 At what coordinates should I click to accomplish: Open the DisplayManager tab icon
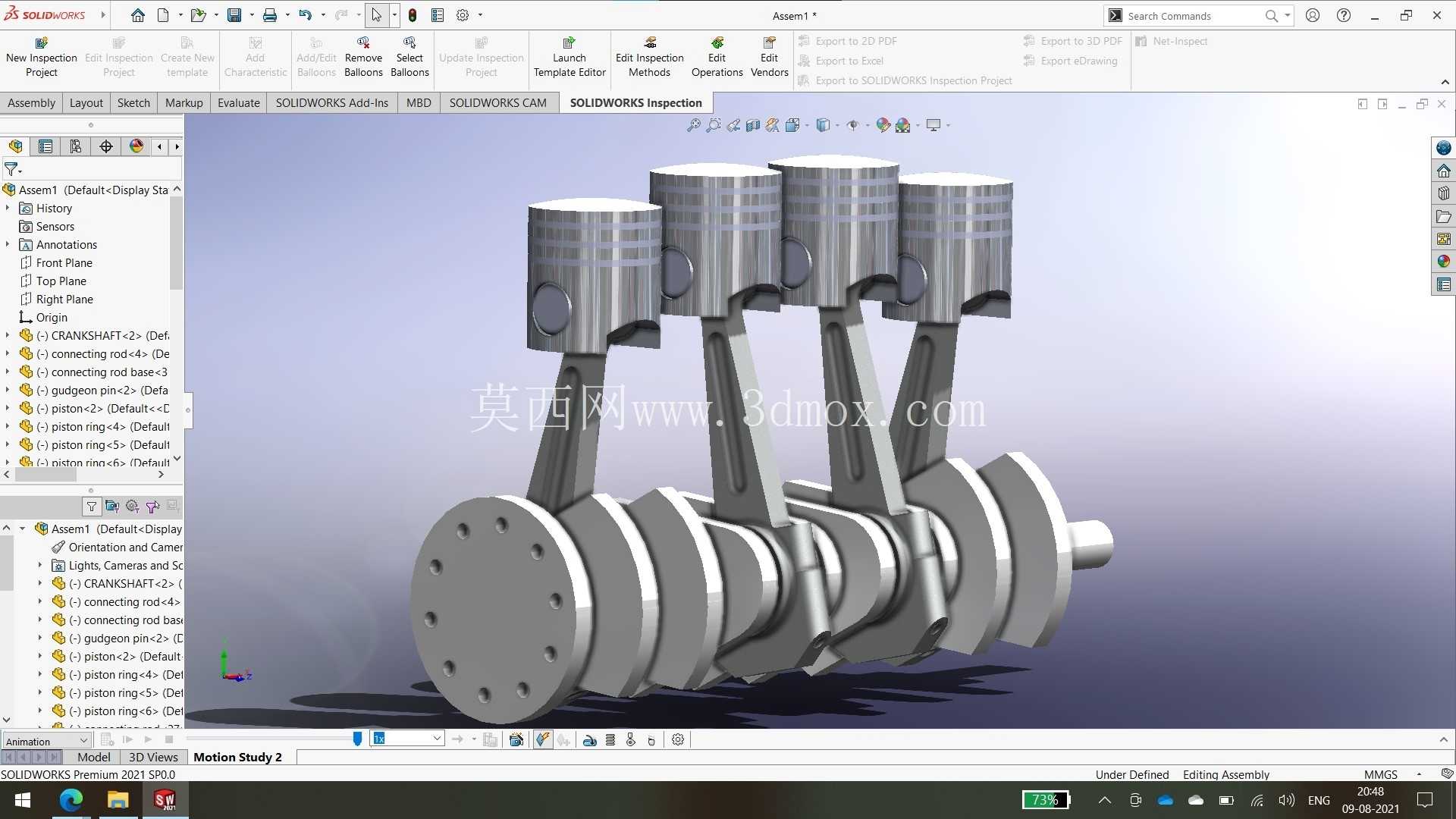point(136,146)
